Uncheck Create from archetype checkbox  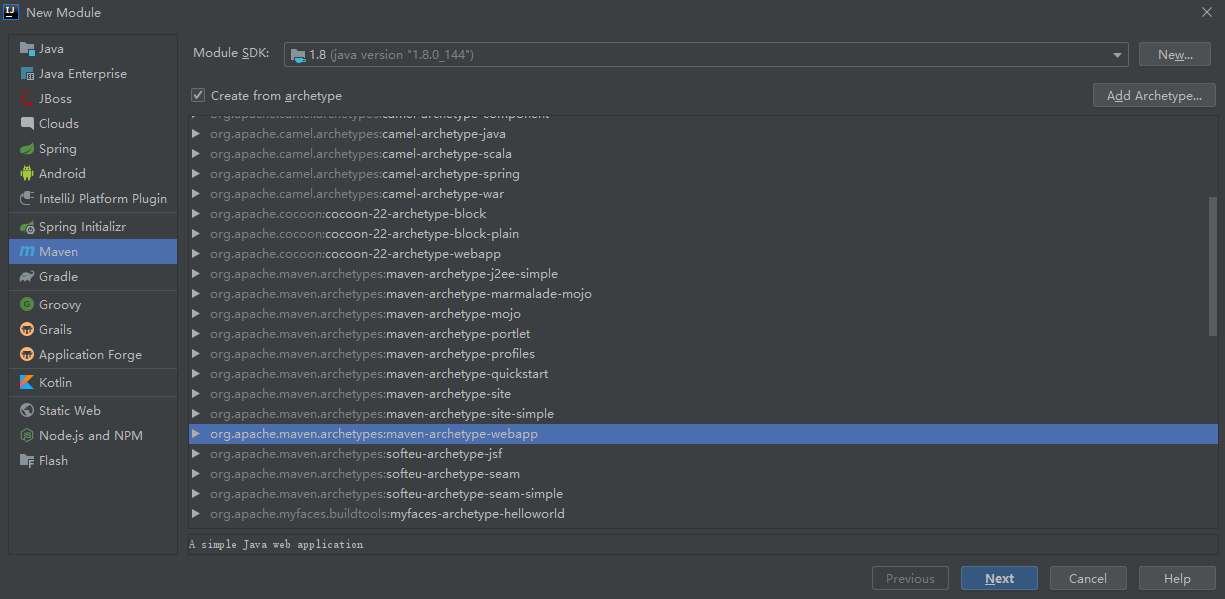click(198, 96)
